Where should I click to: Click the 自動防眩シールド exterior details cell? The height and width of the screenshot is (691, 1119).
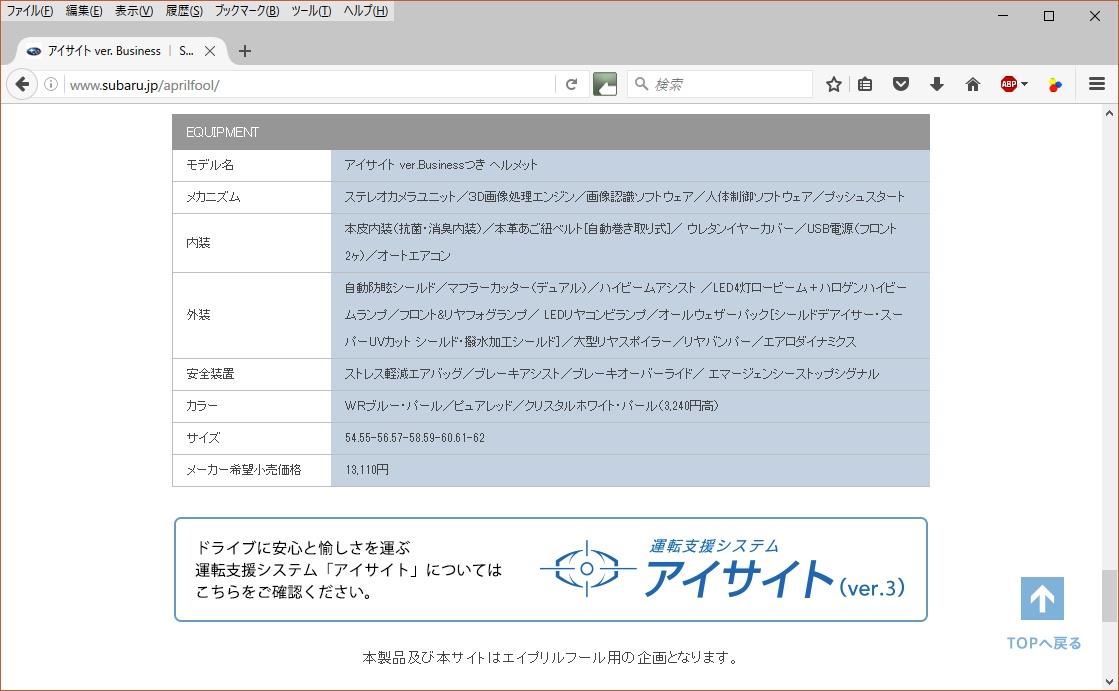pyautogui.click(x=630, y=315)
